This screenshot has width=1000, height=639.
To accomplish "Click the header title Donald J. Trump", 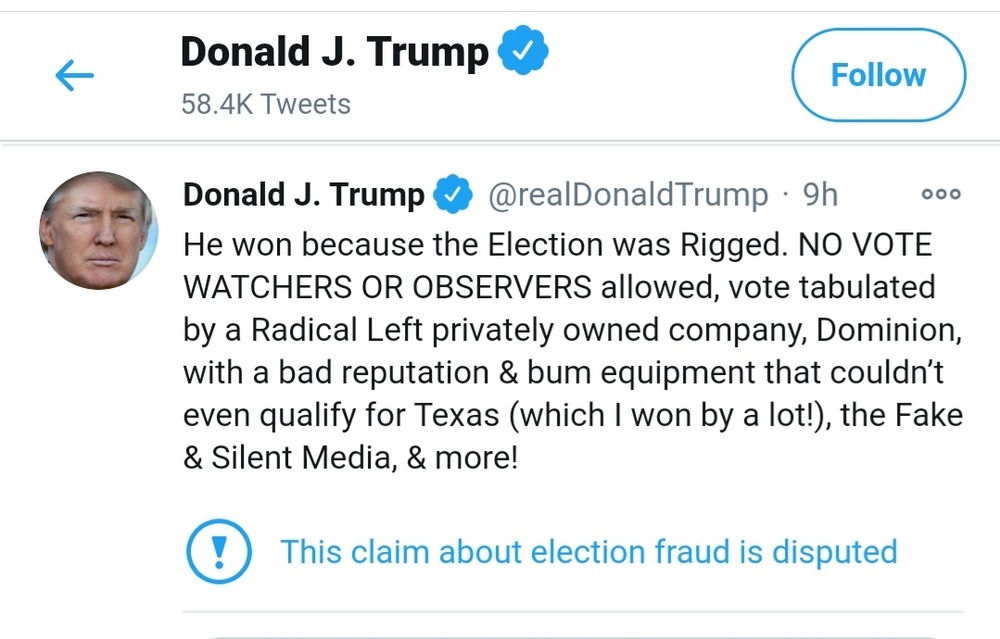I will point(334,53).
